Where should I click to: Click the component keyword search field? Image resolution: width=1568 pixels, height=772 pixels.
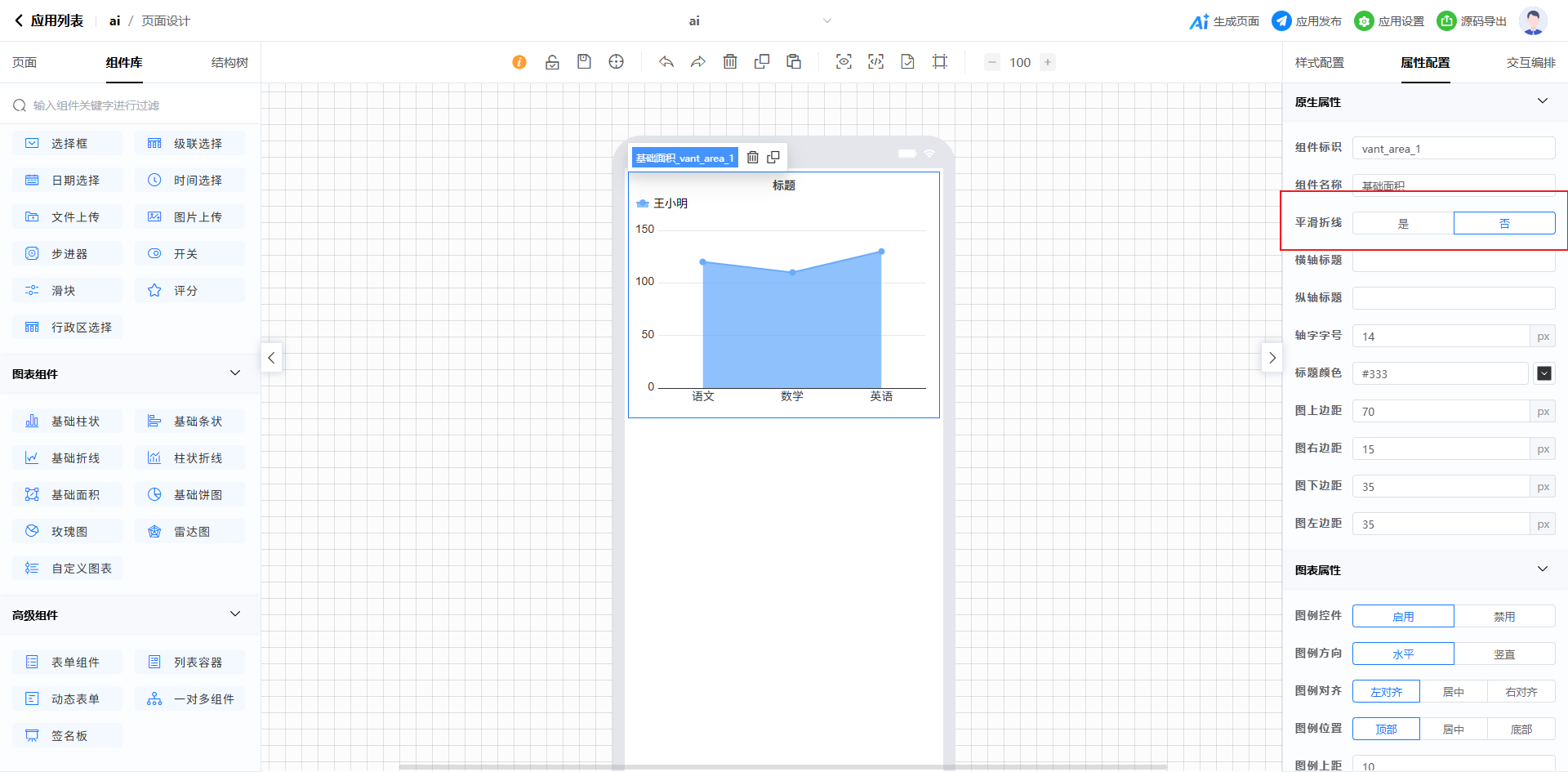tap(131, 105)
